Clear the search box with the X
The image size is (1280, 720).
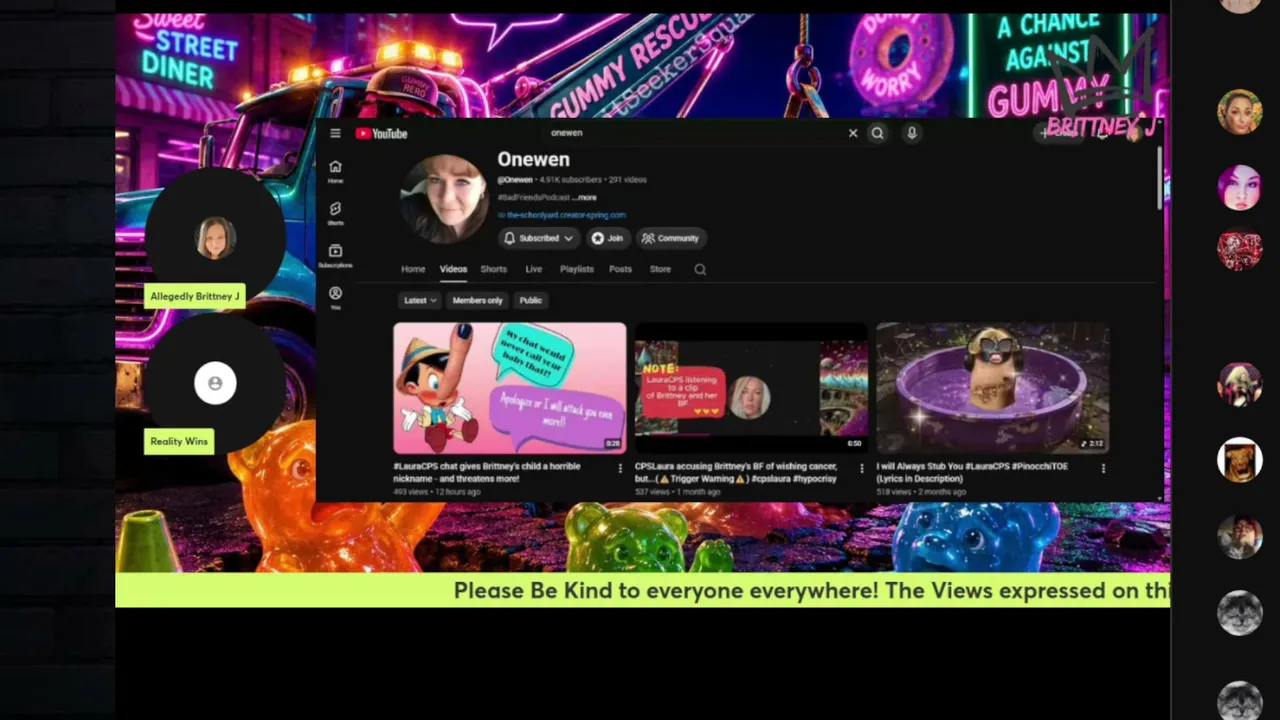click(853, 133)
